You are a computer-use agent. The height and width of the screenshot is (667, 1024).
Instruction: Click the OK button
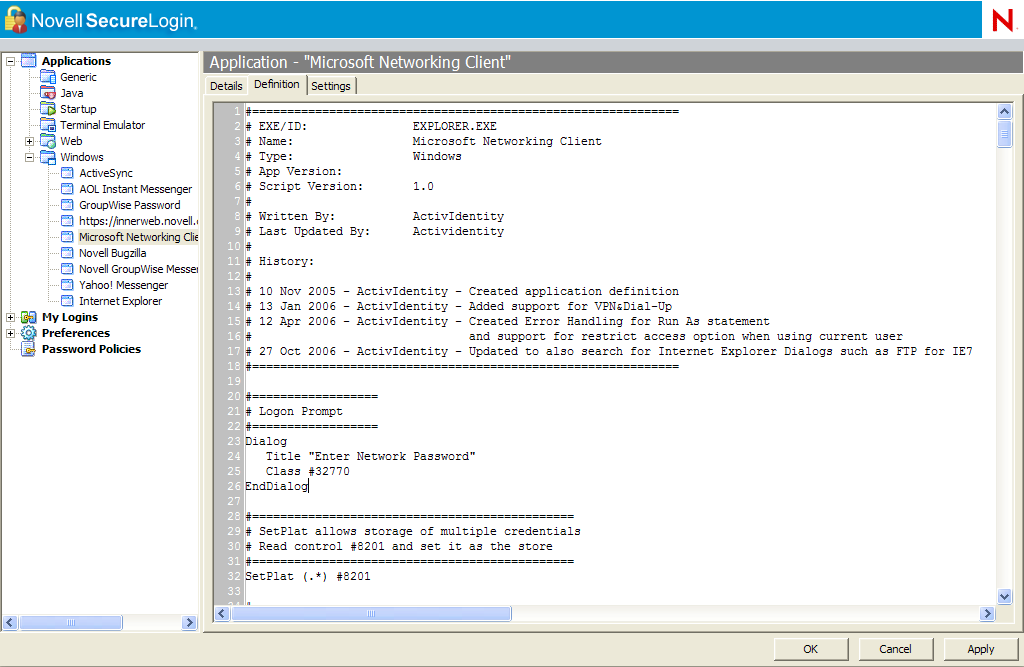[x=810, y=649]
